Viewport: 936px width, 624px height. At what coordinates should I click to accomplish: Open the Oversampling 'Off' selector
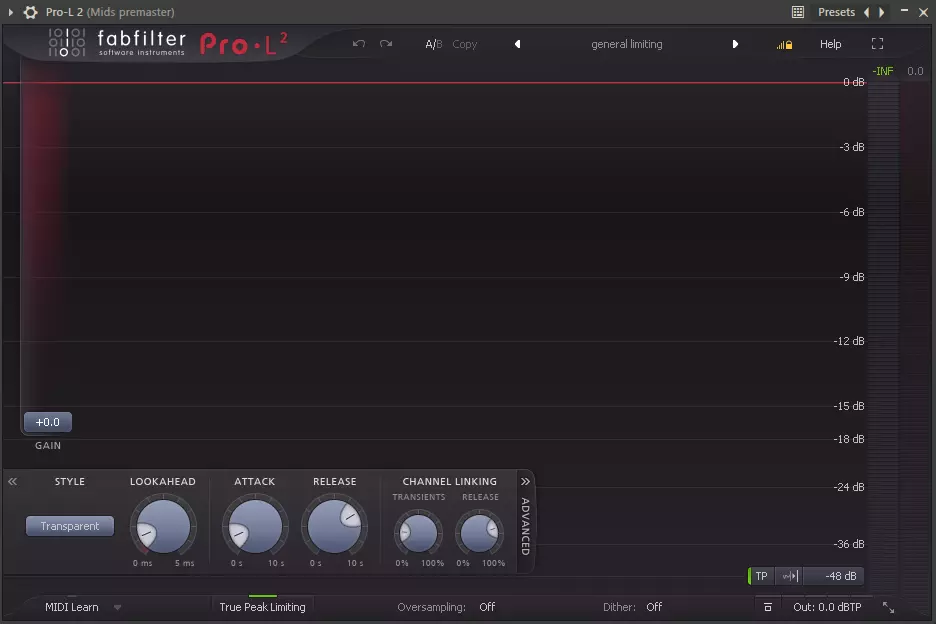487,607
